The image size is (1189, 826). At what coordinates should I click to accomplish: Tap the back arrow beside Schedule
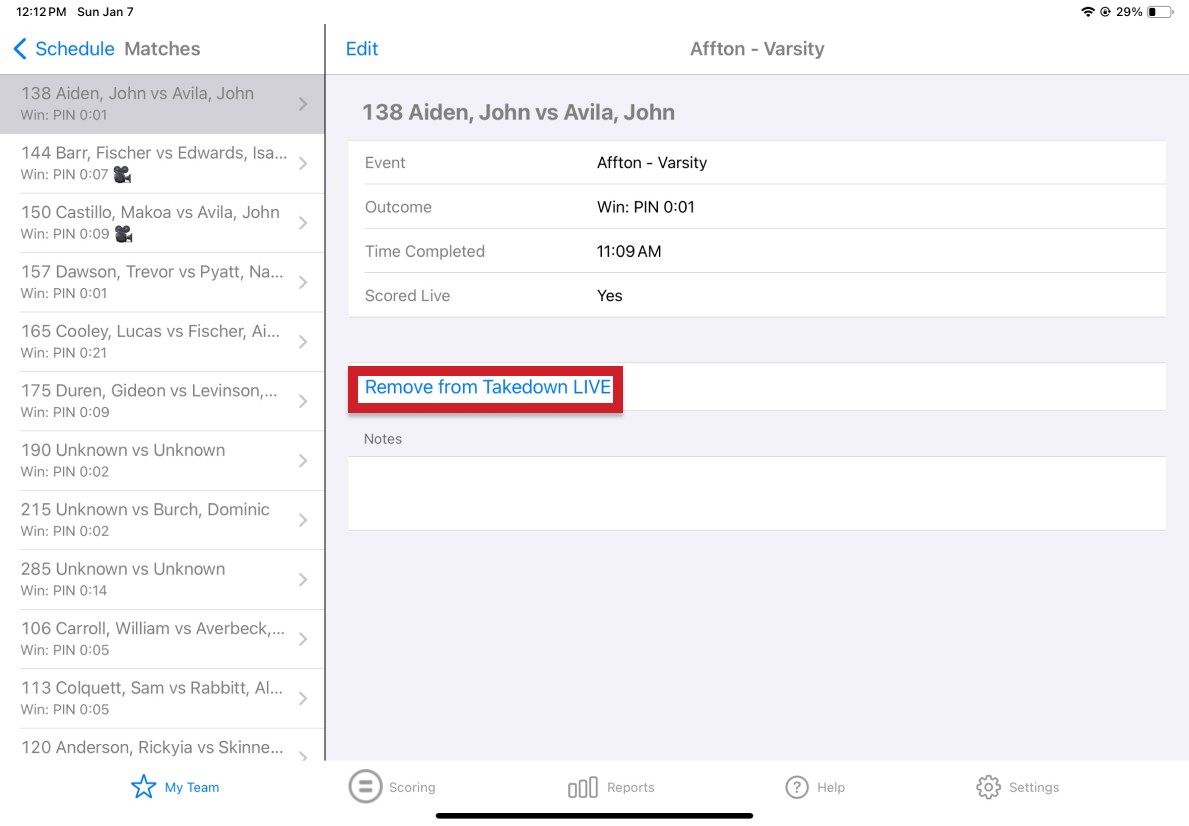coord(20,49)
